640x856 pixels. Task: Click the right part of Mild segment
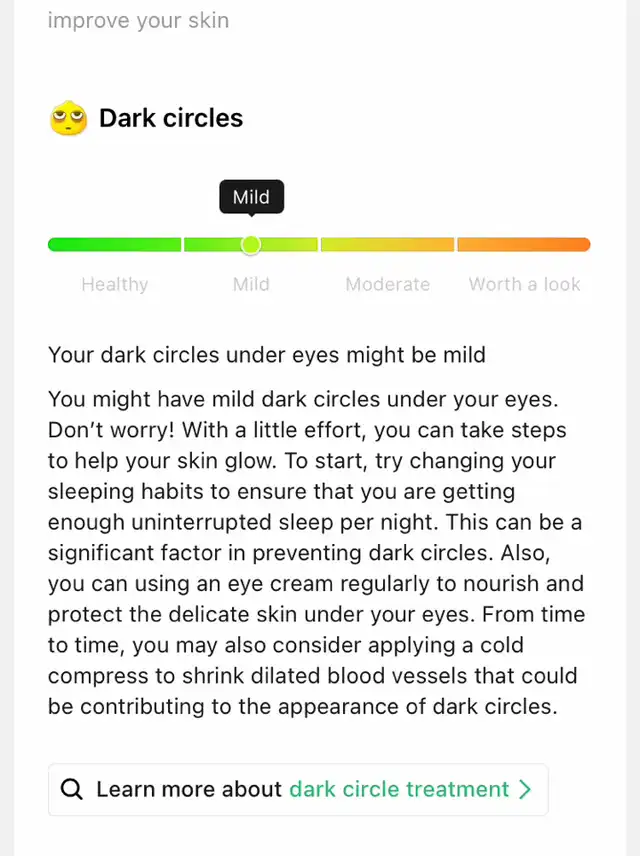point(289,245)
